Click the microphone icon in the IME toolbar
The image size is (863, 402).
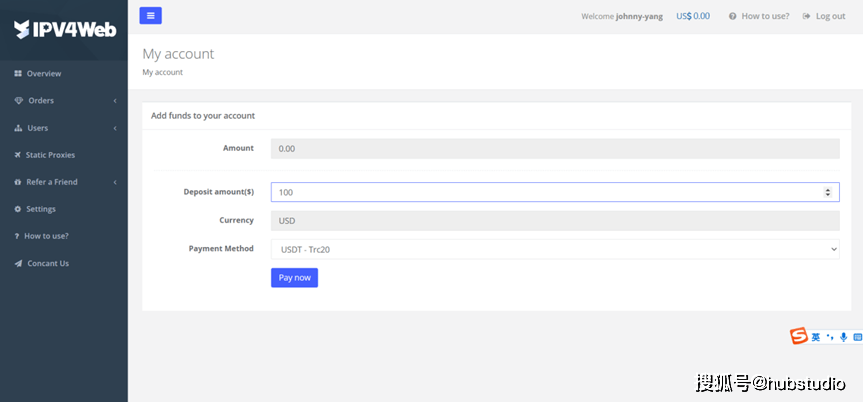coord(844,337)
